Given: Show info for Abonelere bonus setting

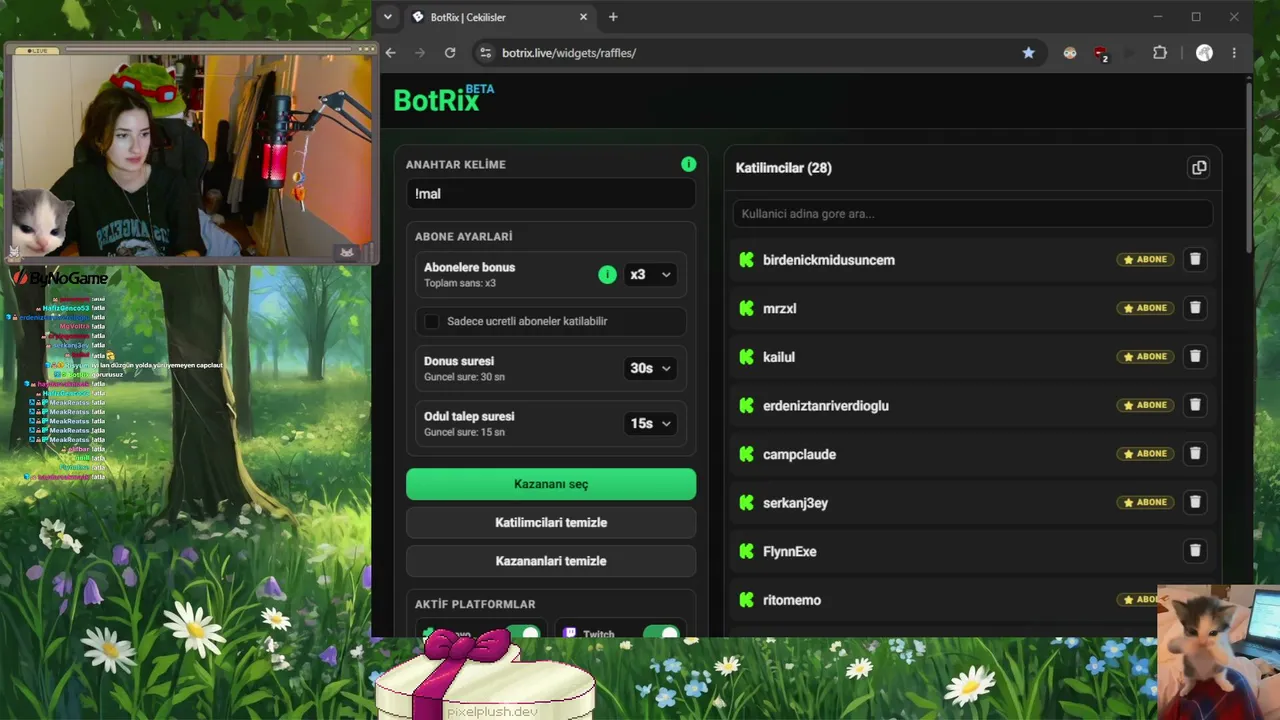Looking at the screenshot, I should click(607, 274).
